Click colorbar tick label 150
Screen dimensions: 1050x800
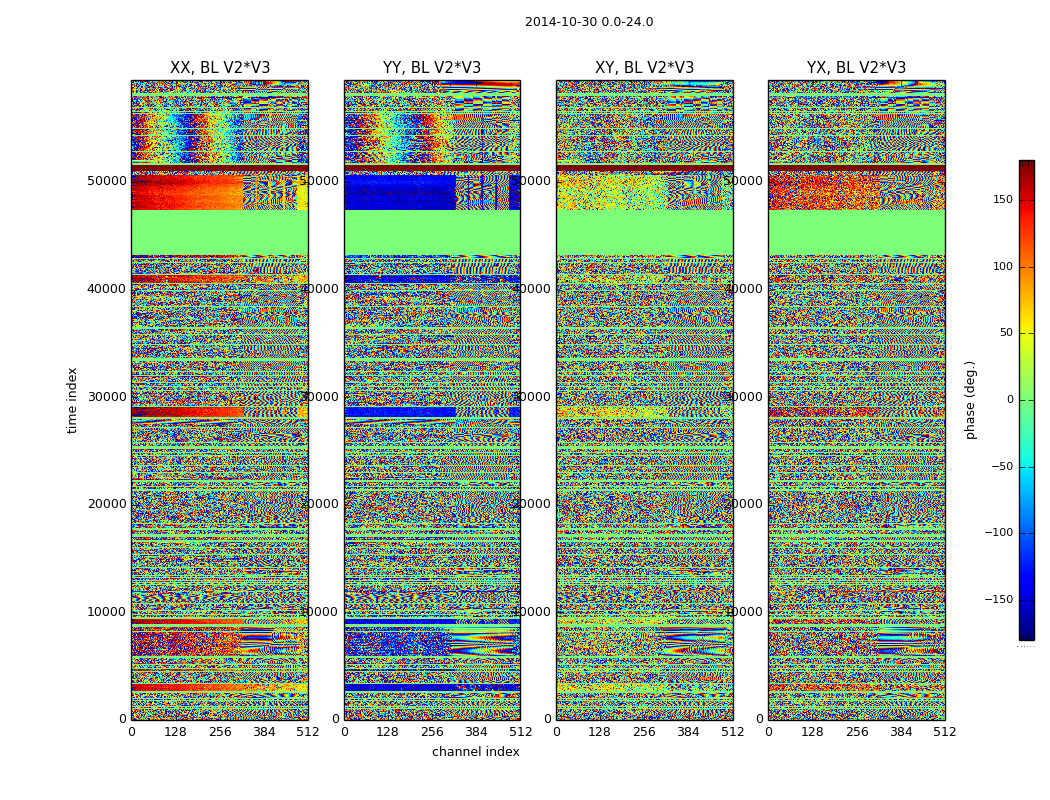[x=1002, y=199]
